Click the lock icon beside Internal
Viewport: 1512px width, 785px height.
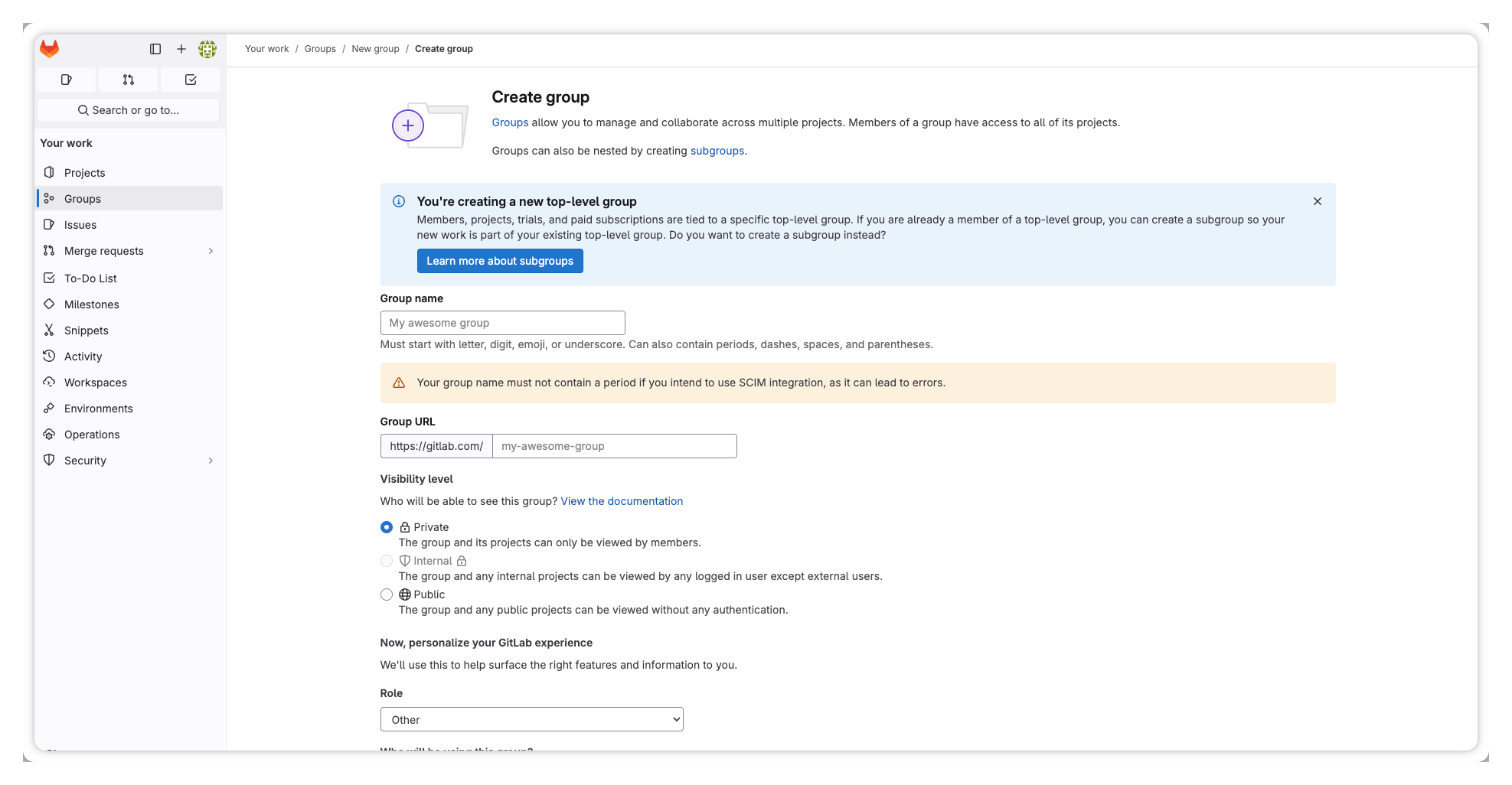(462, 561)
